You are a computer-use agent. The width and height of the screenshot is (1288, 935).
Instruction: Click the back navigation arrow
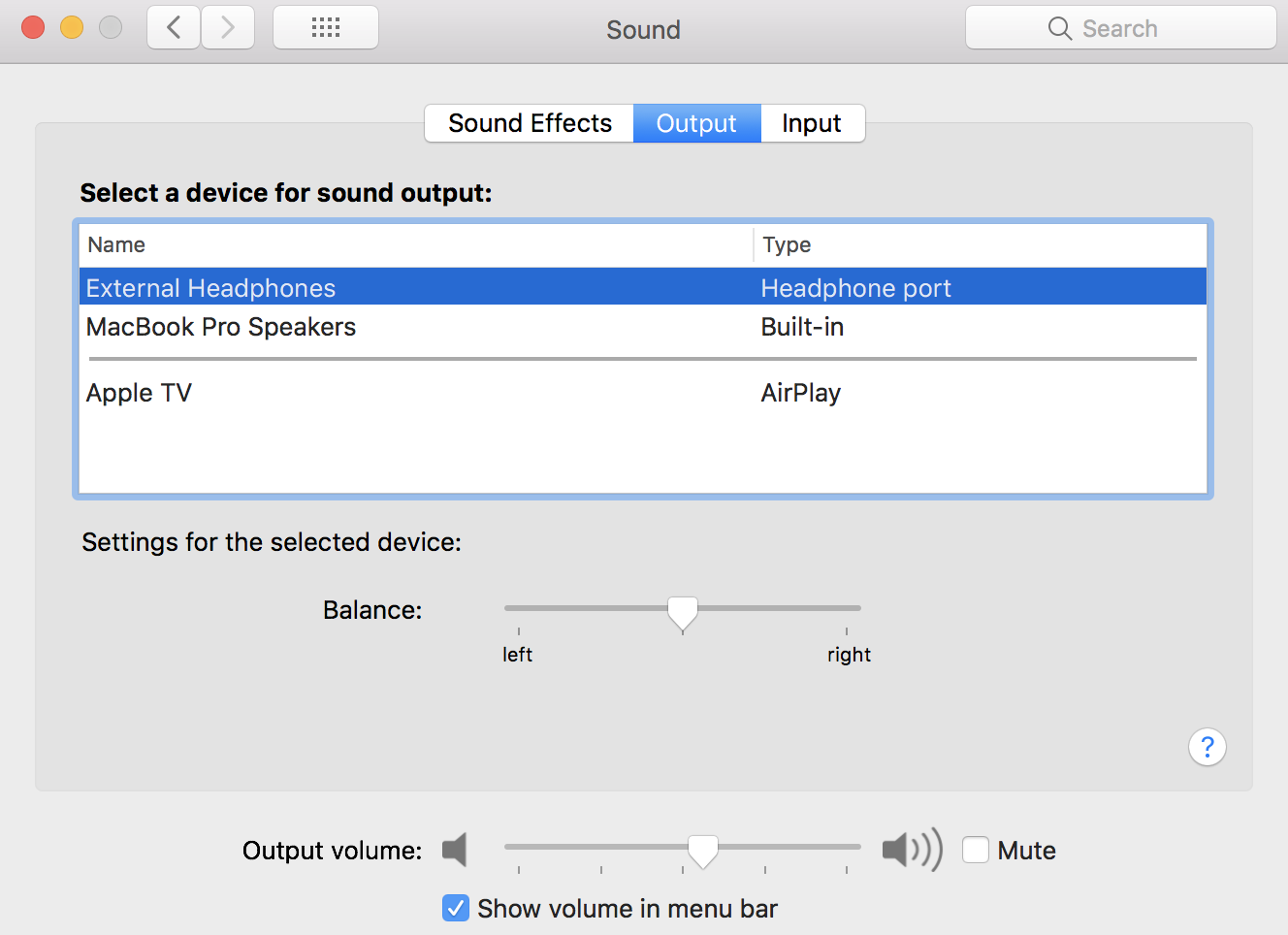174,28
